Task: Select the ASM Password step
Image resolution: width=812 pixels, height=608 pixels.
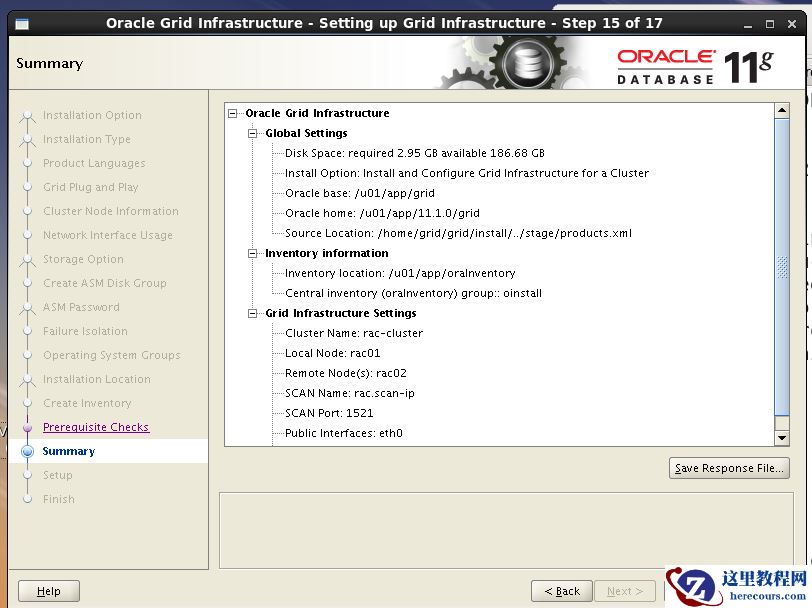Action: (x=81, y=307)
